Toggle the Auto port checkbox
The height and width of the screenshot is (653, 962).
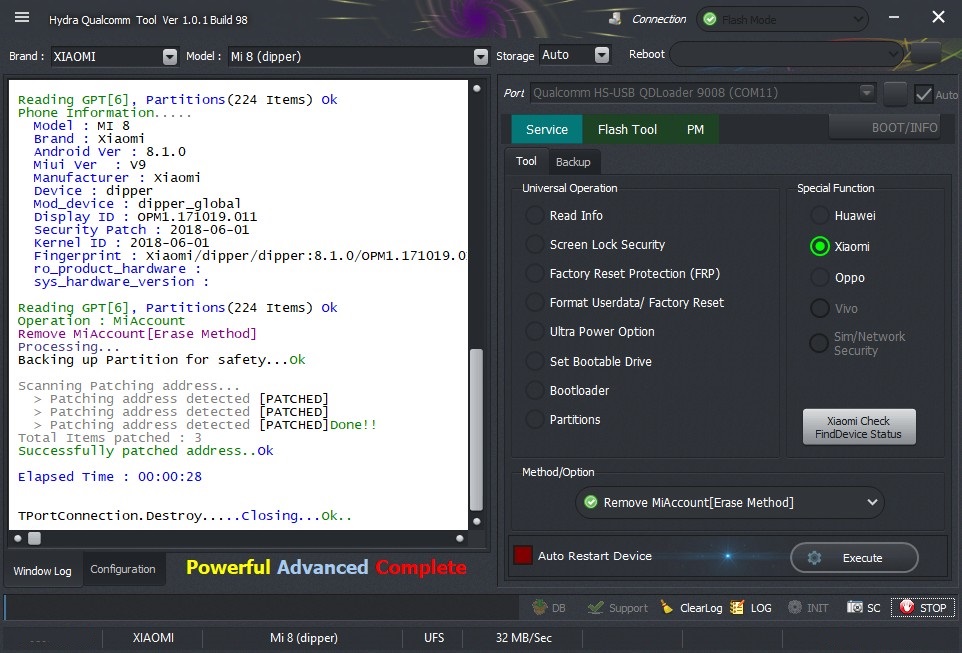pos(923,95)
